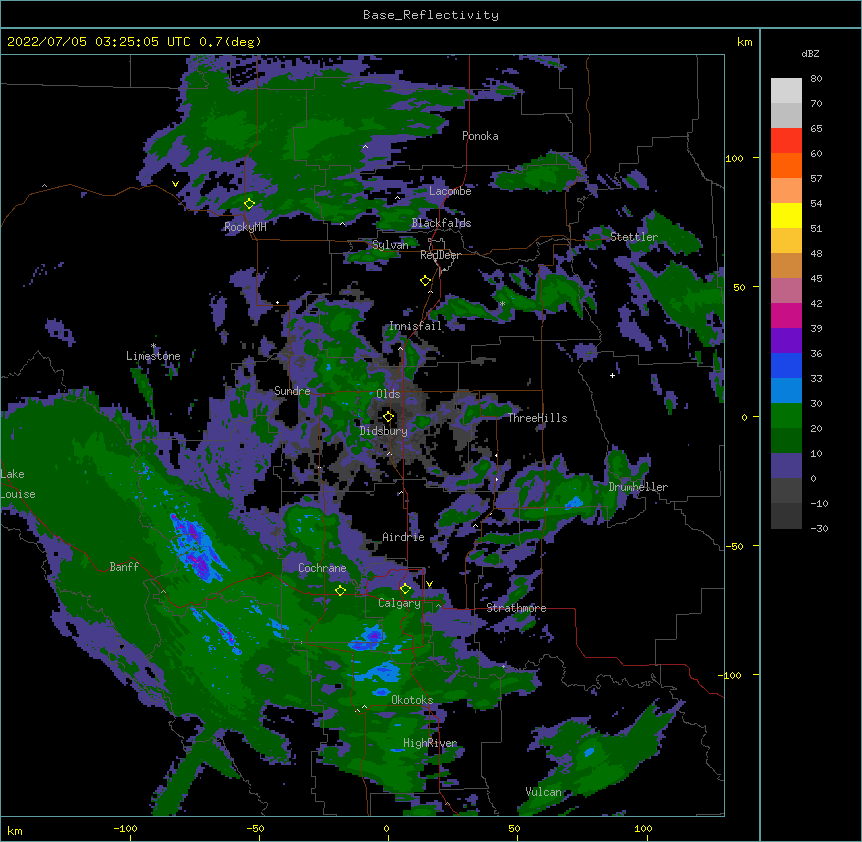
Task: Click the Innisfail label
Action: pos(415,326)
